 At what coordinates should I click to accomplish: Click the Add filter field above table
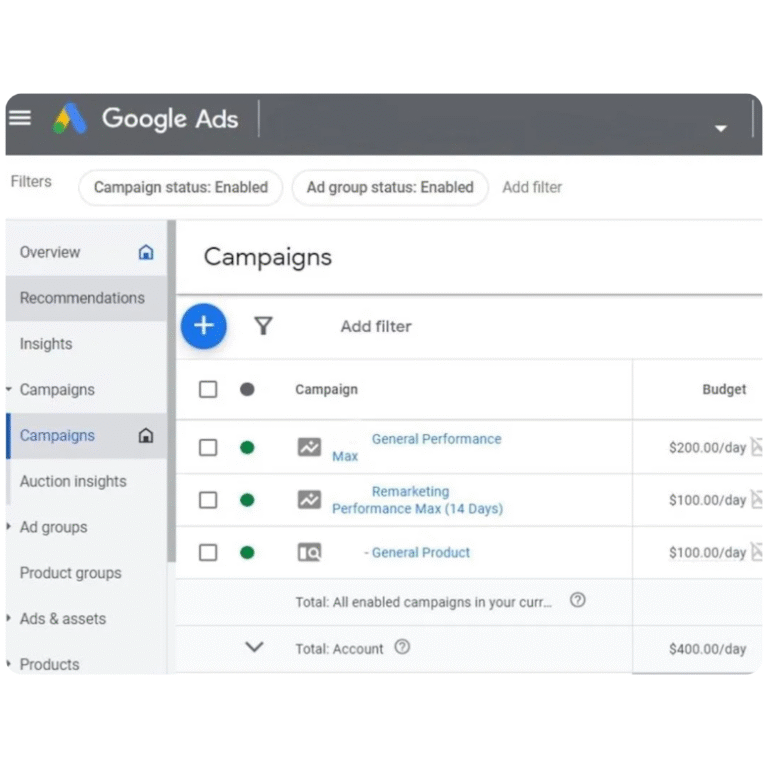pos(375,326)
